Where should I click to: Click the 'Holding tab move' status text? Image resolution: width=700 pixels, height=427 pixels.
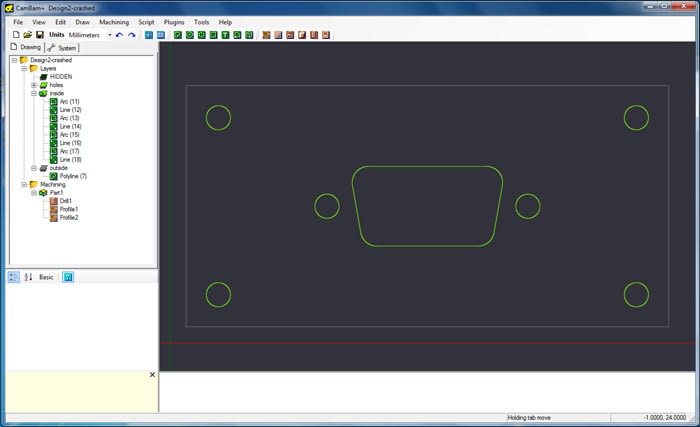(x=529, y=418)
